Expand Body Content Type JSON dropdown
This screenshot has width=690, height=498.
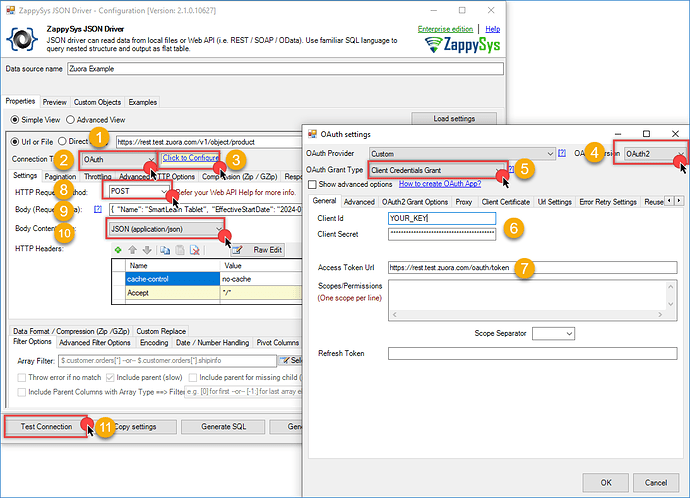[165, 229]
